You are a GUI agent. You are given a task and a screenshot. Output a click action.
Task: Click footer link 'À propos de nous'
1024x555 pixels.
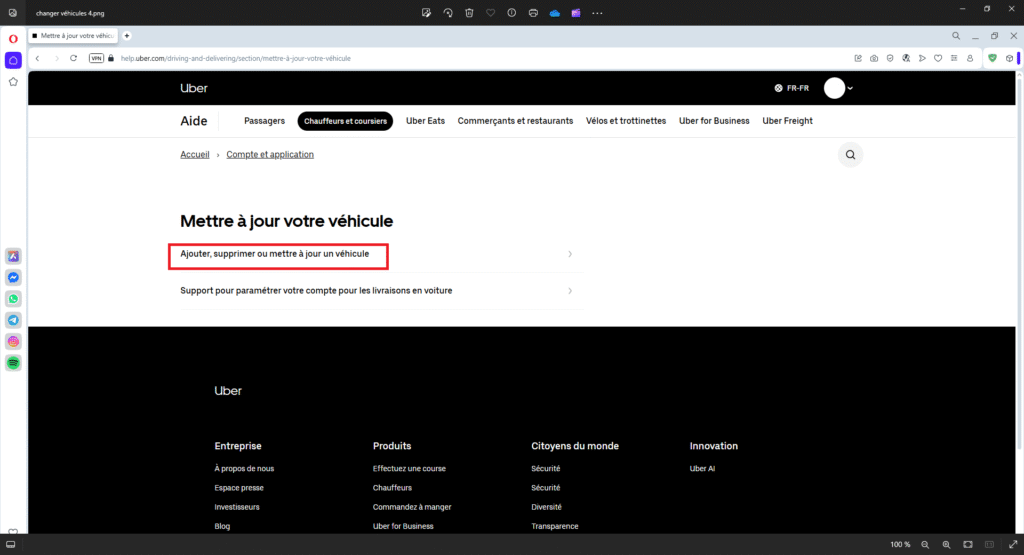244,469
